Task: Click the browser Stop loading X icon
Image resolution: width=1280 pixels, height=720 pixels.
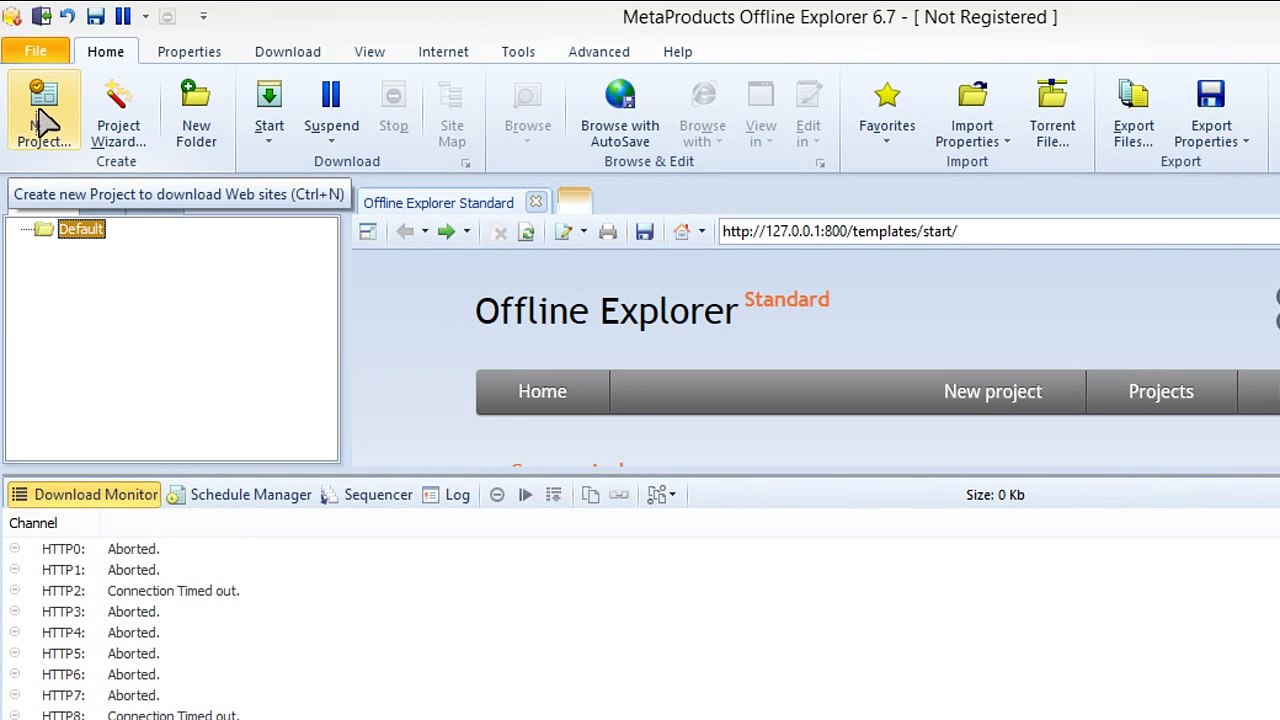Action: coord(500,232)
